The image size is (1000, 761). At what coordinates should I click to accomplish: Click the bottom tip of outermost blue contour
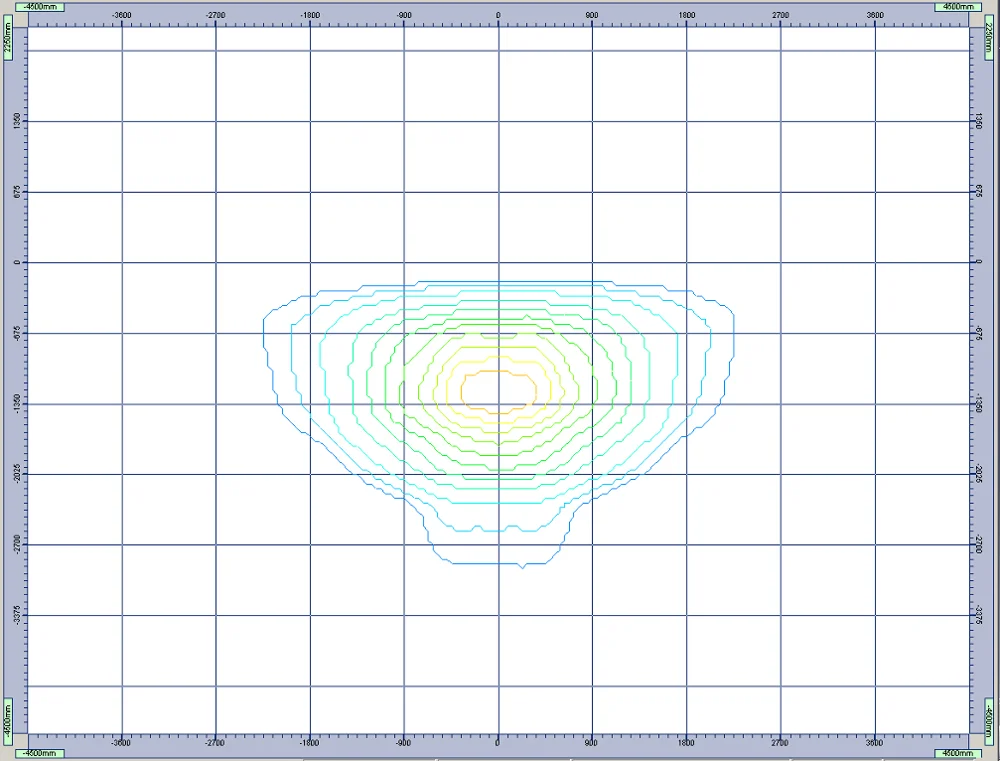point(522,567)
